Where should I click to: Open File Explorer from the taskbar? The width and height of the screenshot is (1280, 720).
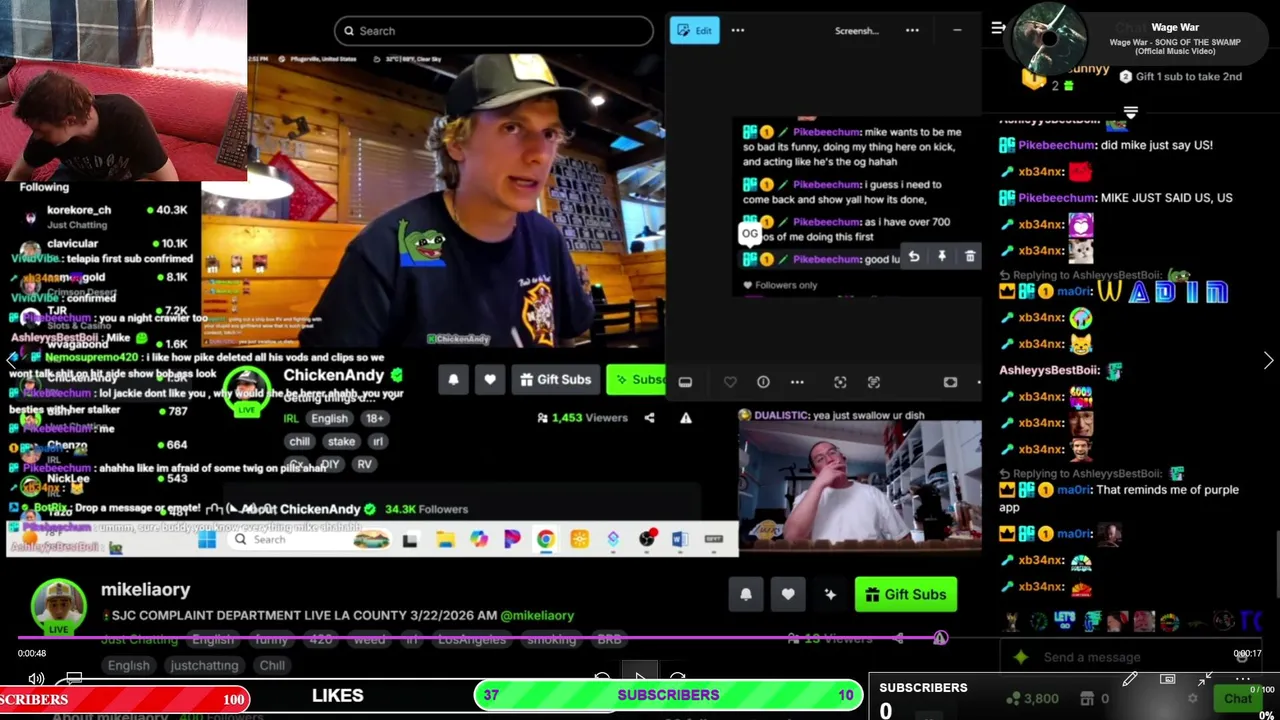445,540
